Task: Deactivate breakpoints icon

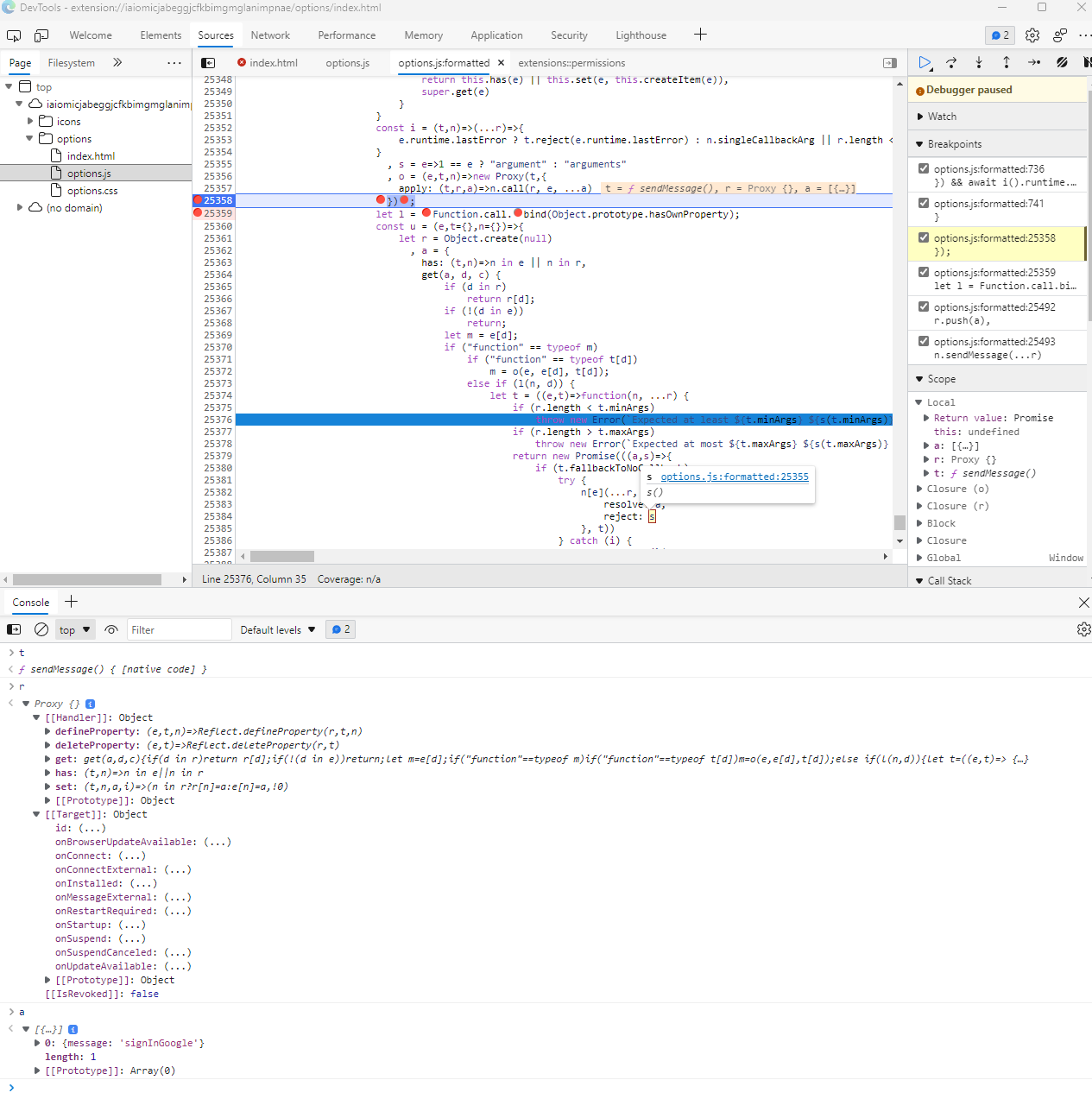Action: 1062,62
